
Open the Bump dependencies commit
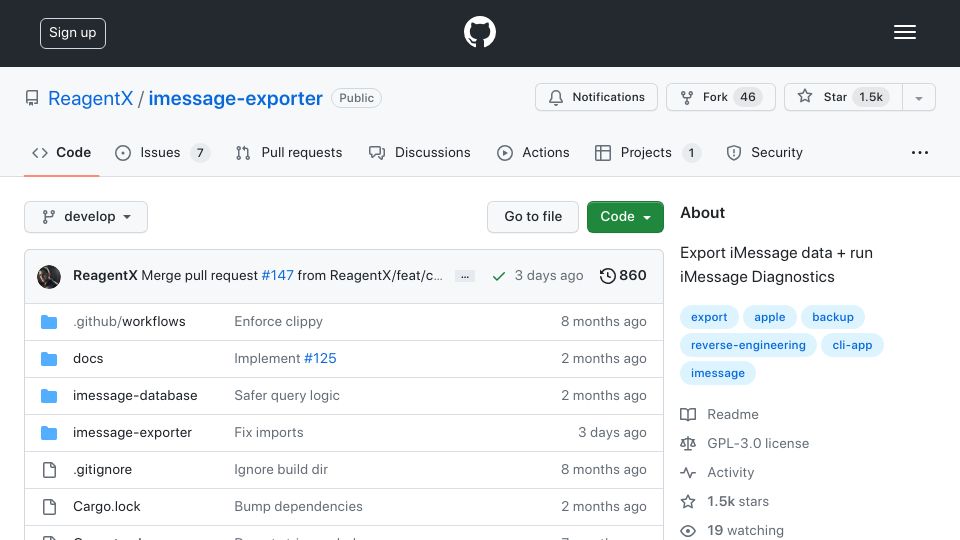tap(298, 506)
